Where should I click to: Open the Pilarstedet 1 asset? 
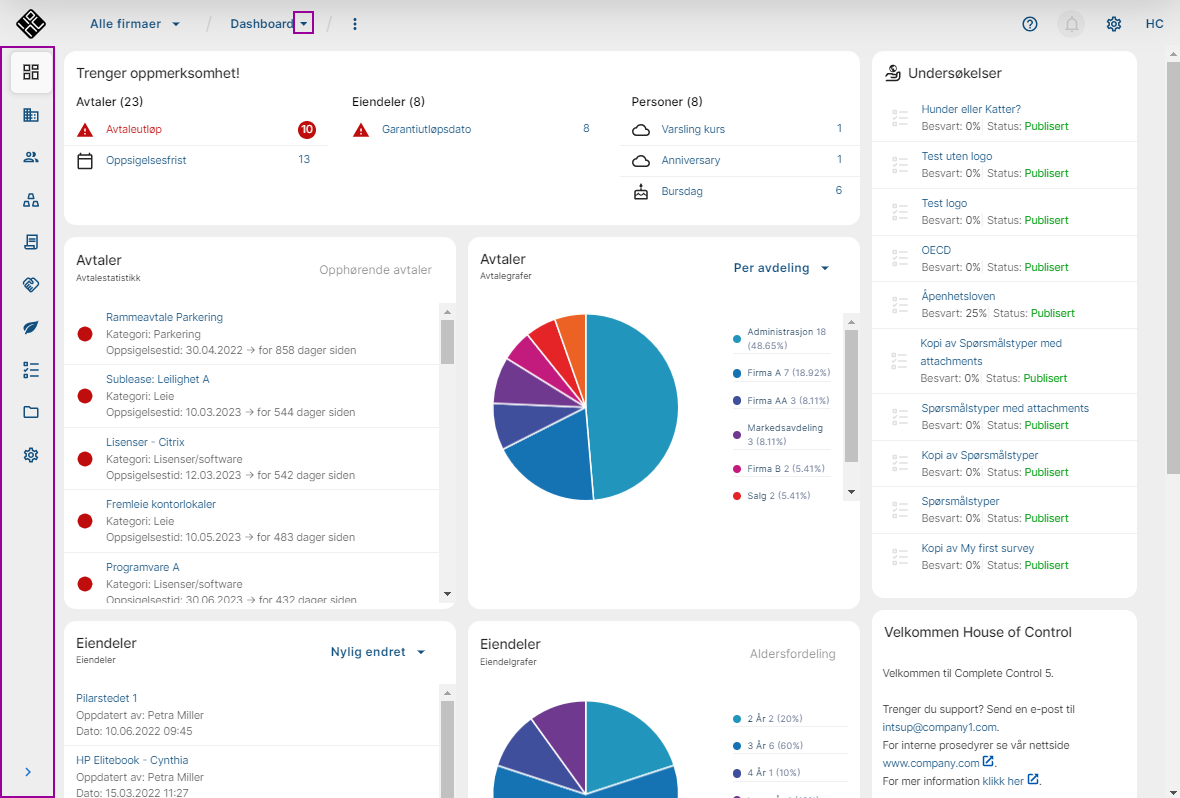[x=106, y=699]
